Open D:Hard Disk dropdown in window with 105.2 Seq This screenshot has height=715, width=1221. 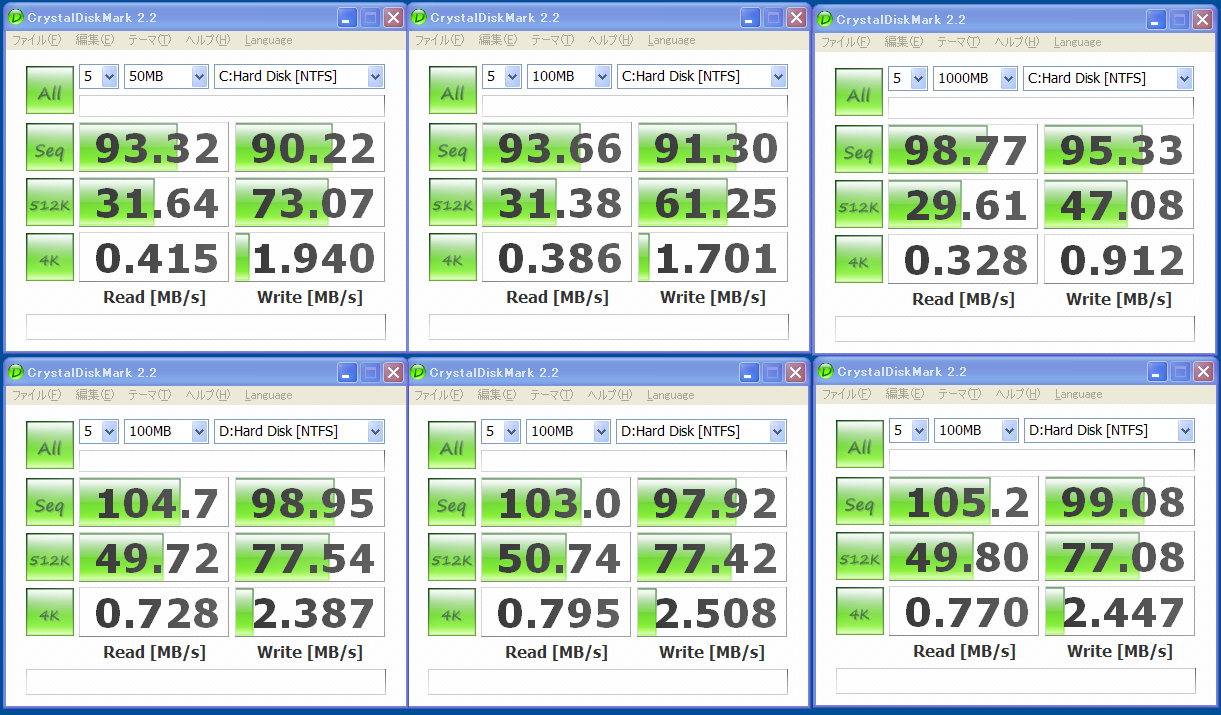click(1109, 430)
